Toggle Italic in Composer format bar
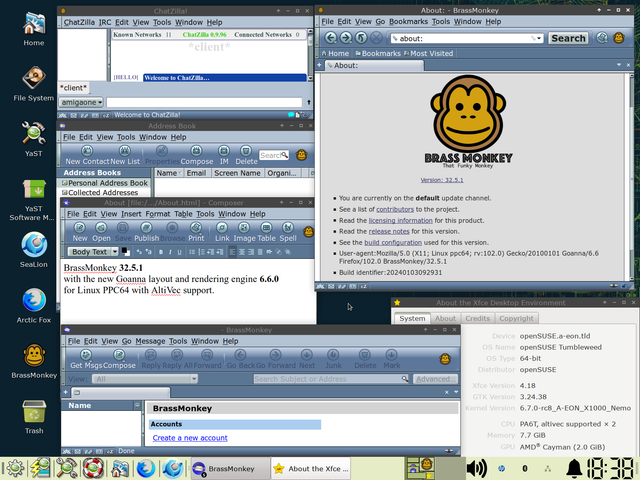Viewport: 640px width, 480px height. point(170,252)
